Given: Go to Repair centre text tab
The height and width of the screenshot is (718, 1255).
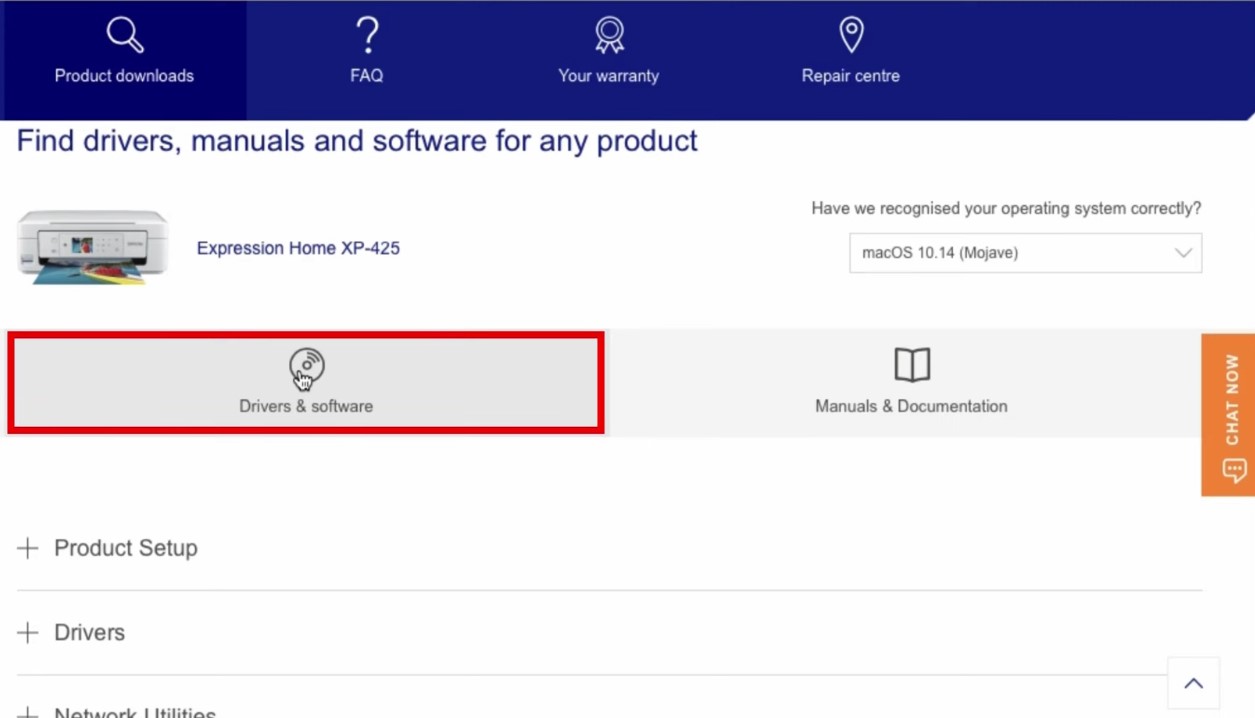Looking at the screenshot, I should [851, 76].
